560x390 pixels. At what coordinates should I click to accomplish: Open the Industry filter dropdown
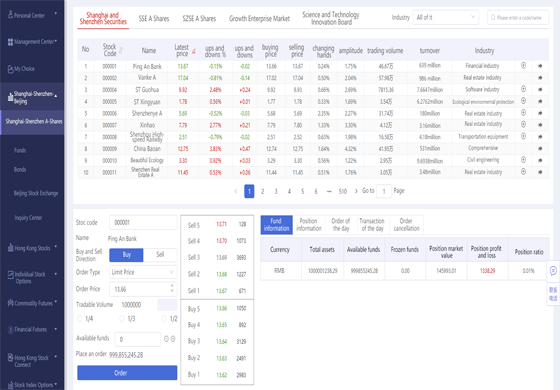[445, 17]
